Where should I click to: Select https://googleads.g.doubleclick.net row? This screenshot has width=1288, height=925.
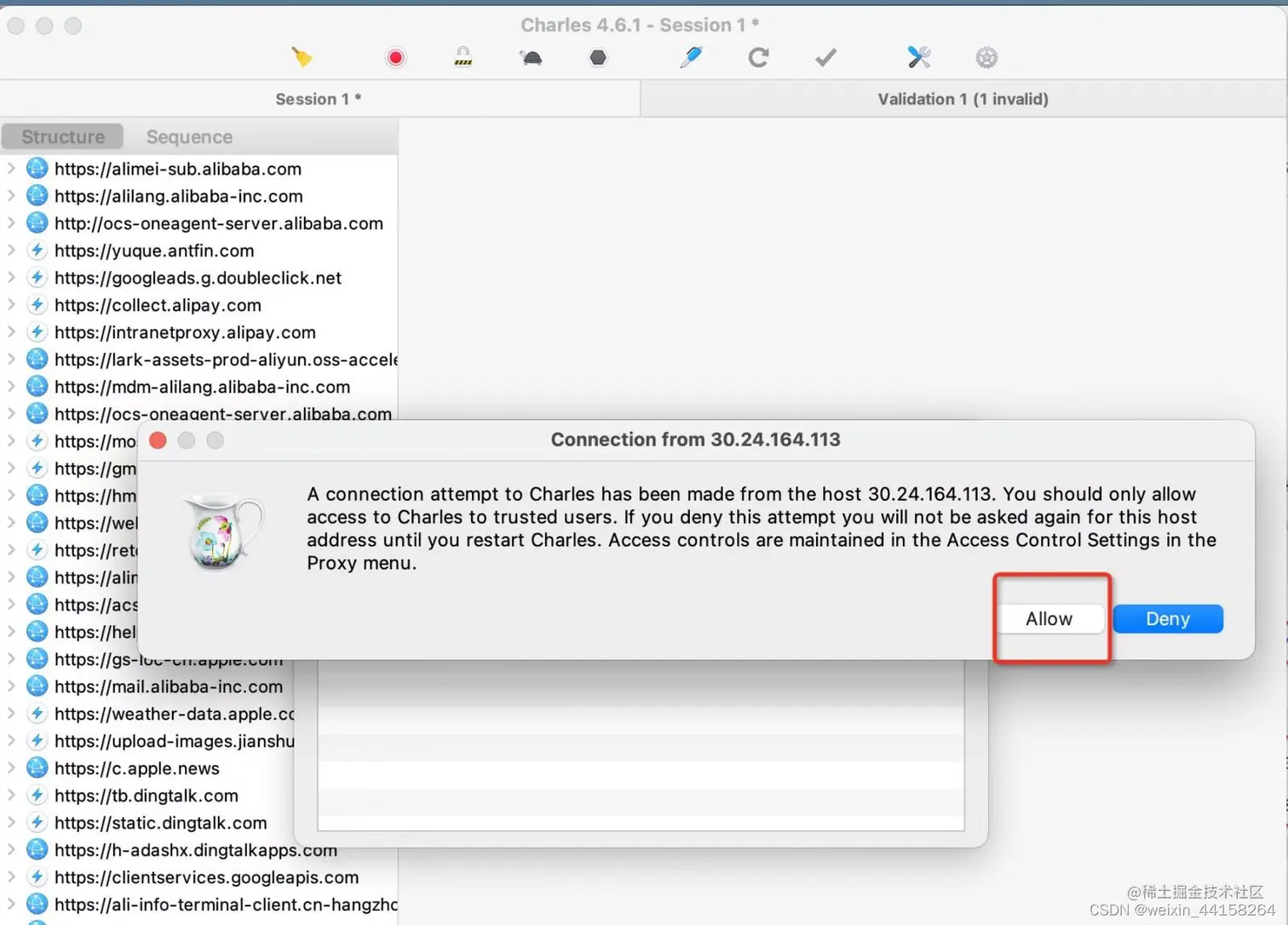(198, 278)
